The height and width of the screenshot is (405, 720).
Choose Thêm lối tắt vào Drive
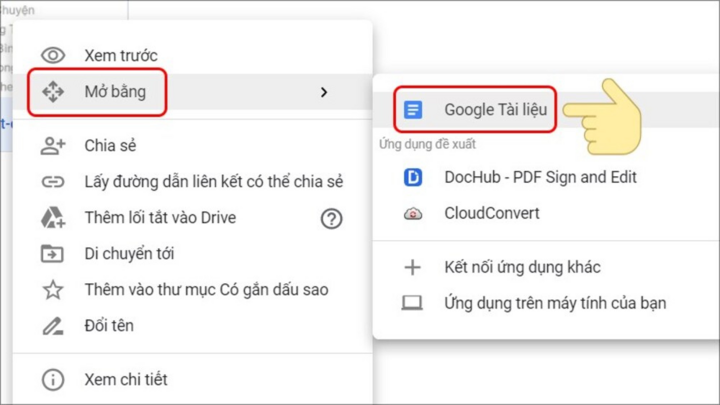pyautogui.click(x=192, y=218)
